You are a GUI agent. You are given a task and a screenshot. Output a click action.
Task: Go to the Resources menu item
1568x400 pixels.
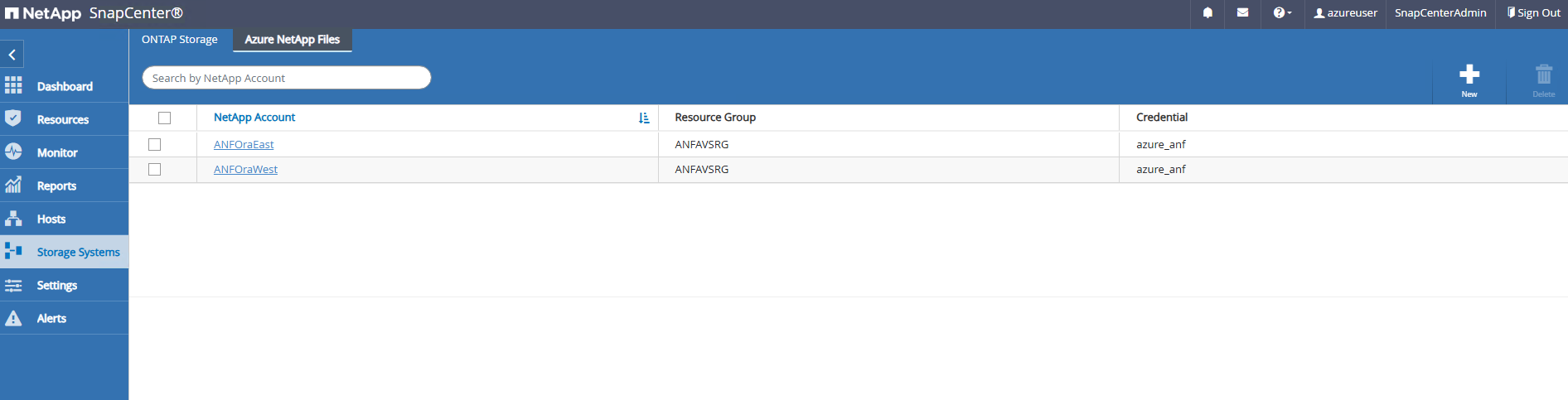(63, 119)
